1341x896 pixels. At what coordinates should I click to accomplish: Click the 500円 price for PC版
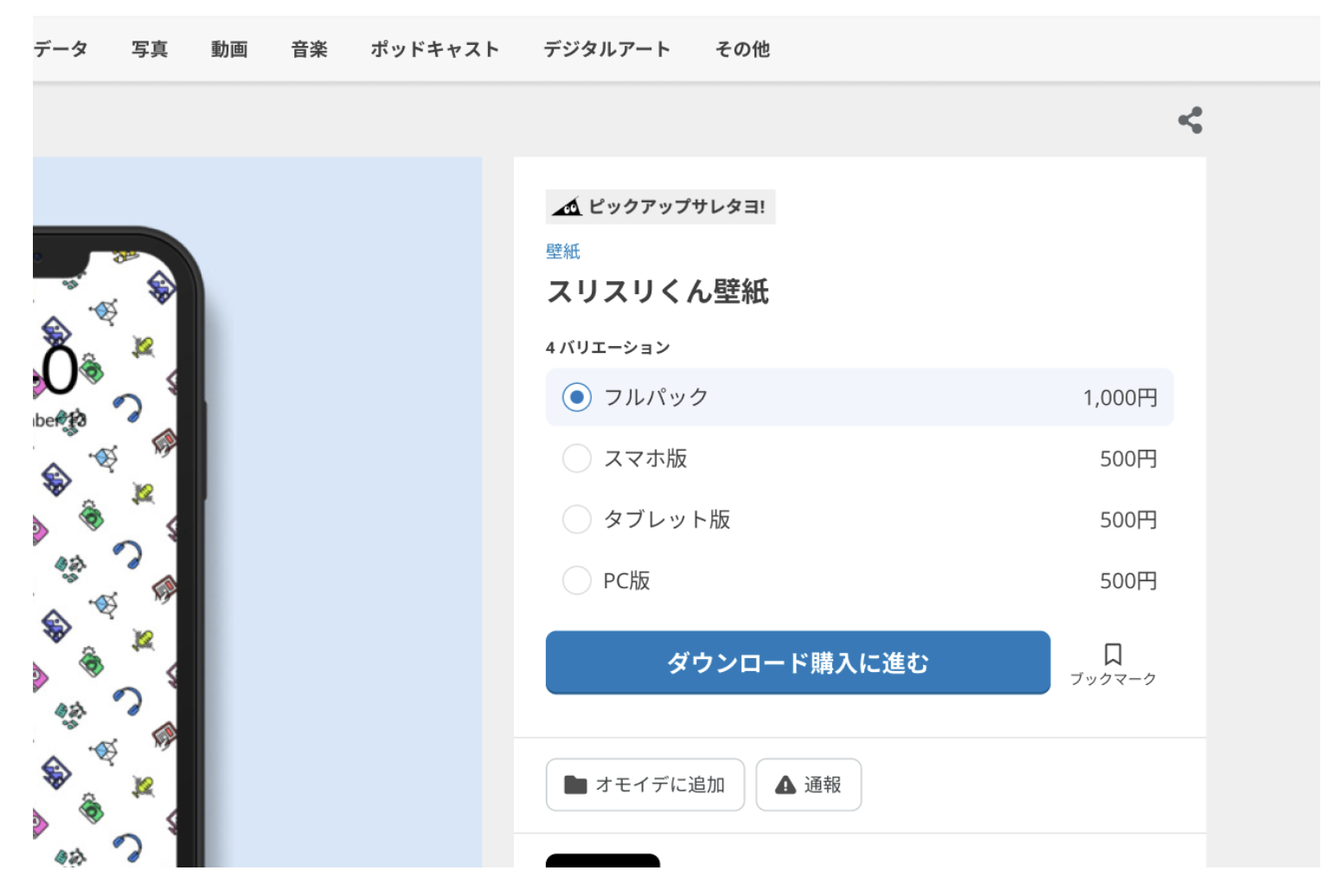coord(1128,580)
